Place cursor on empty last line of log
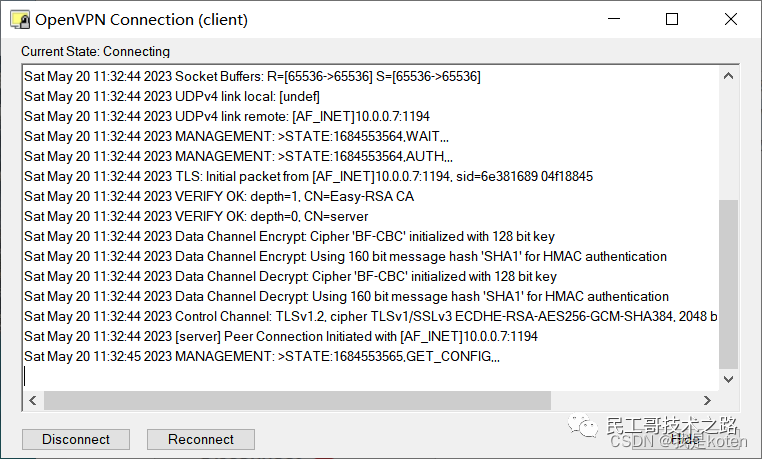The width and height of the screenshot is (762, 459). 200,376
